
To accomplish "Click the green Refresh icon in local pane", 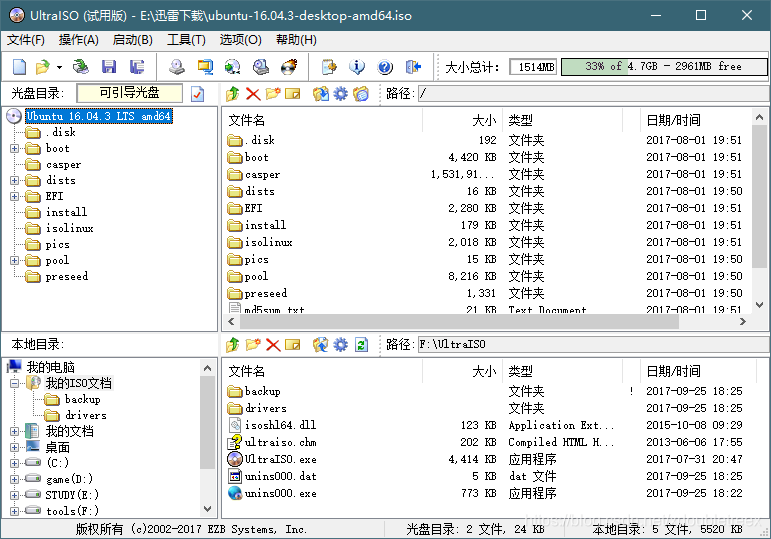I will click(361, 345).
